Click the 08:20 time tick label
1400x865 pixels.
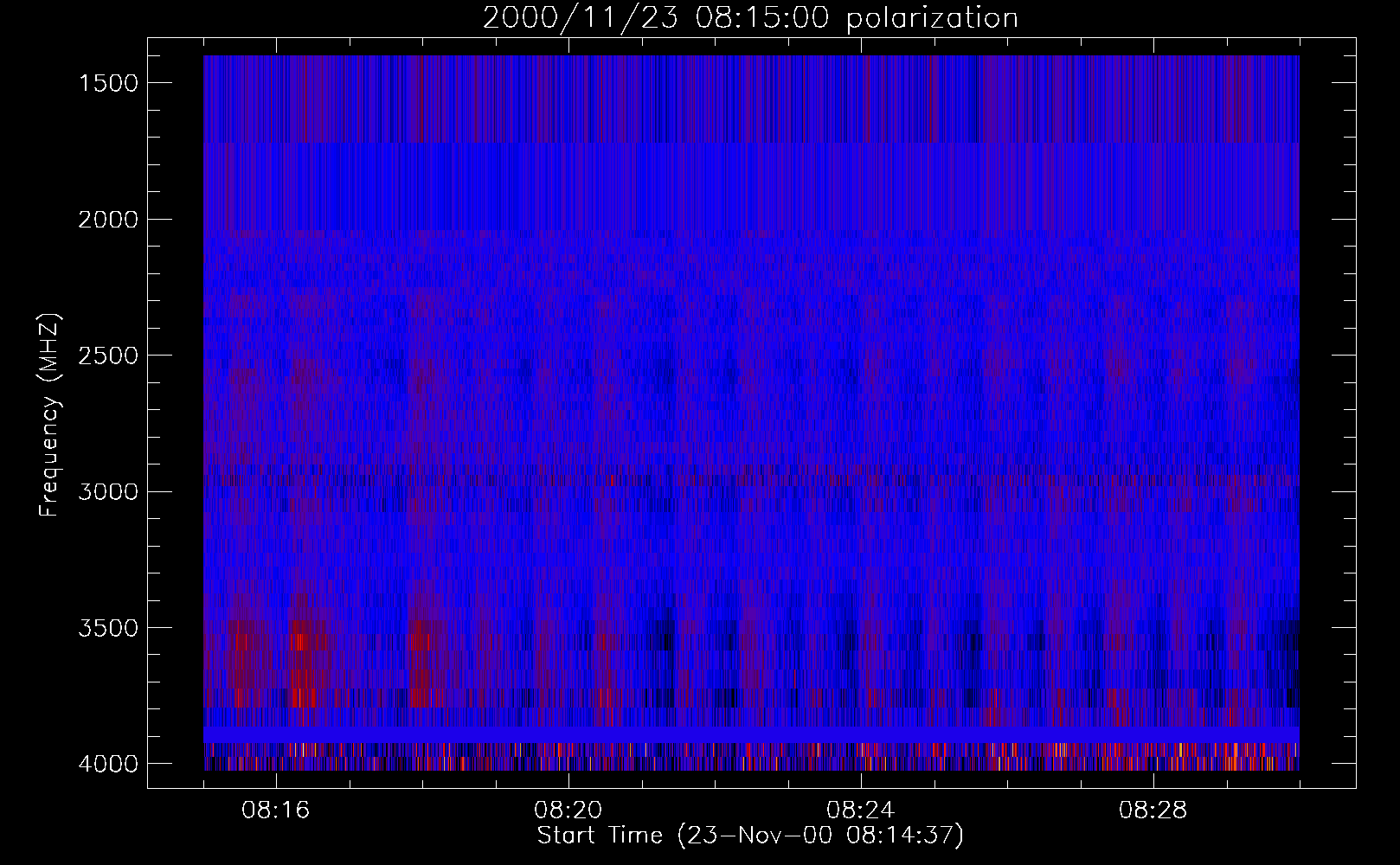568,811
